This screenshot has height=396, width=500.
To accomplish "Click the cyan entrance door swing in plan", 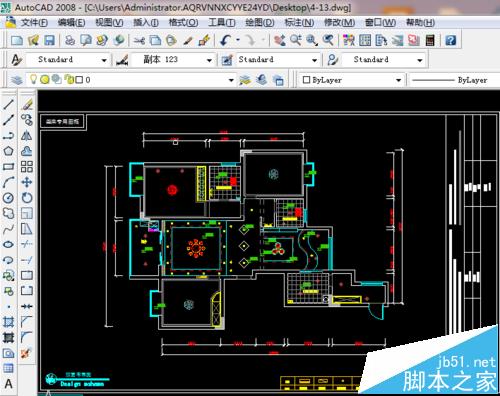I will [377, 312].
